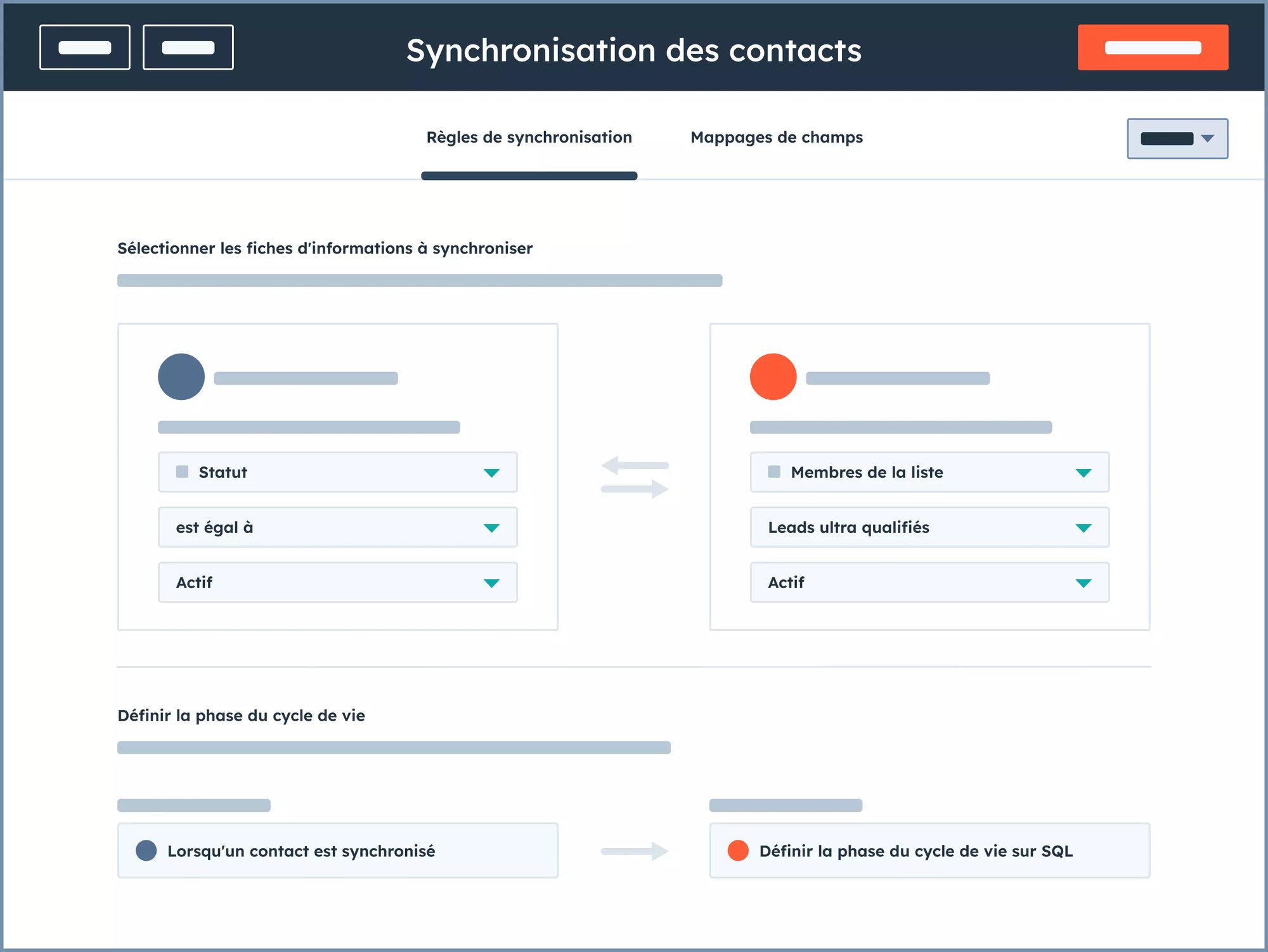This screenshot has height=952, width=1268.
Task: Switch to 'Règles de synchronisation' tab
Action: [529, 138]
